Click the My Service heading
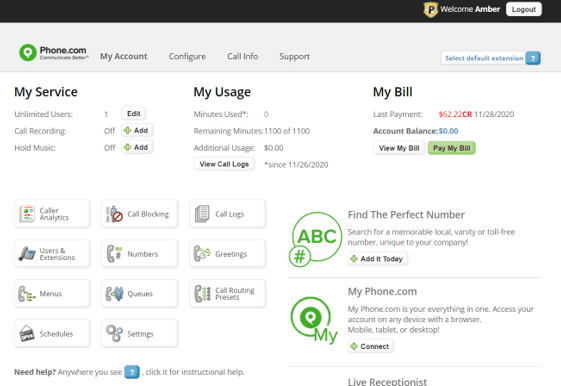561x386 pixels. point(46,92)
